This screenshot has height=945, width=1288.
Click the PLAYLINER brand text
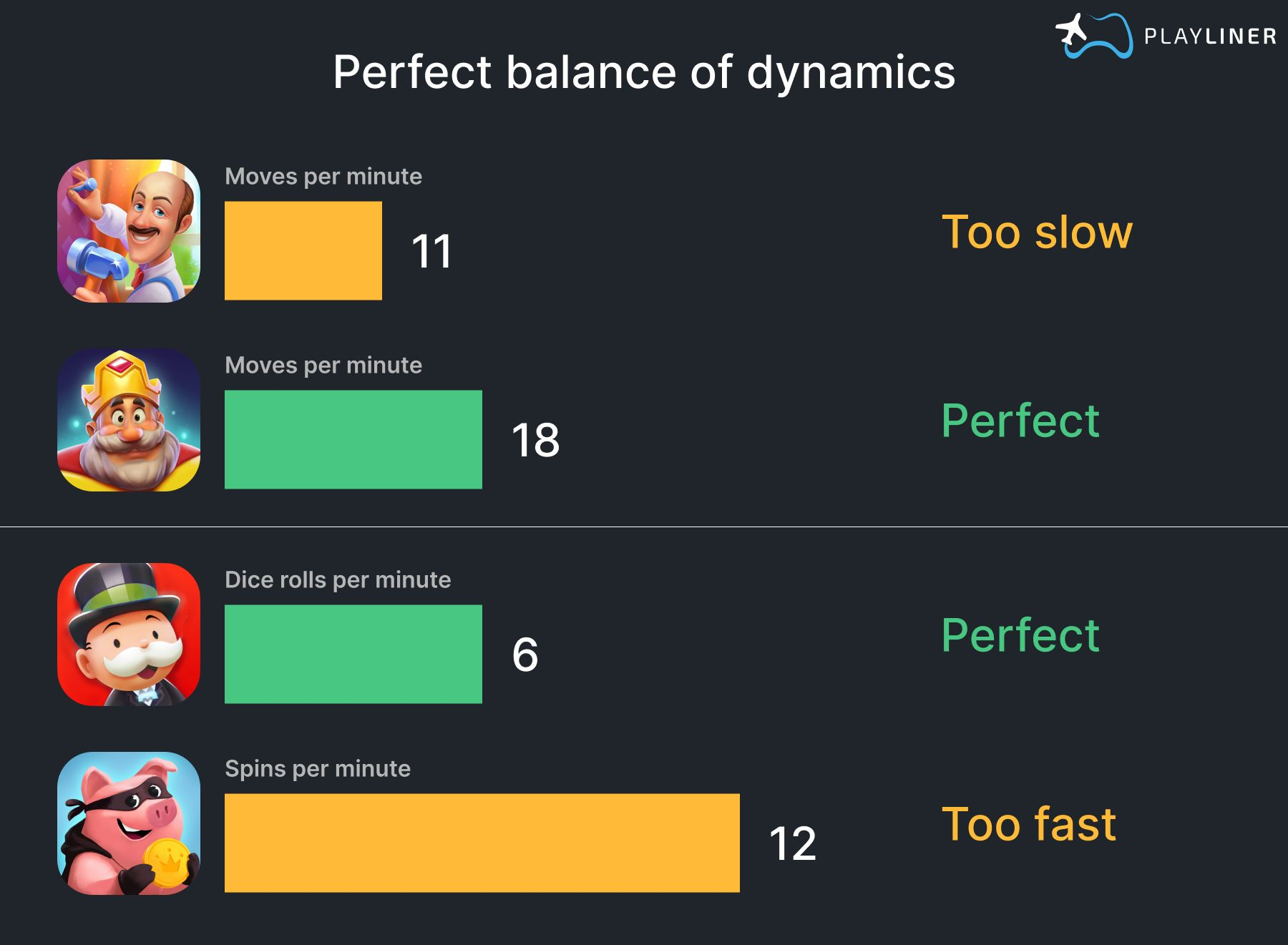[x=1211, y=36]
